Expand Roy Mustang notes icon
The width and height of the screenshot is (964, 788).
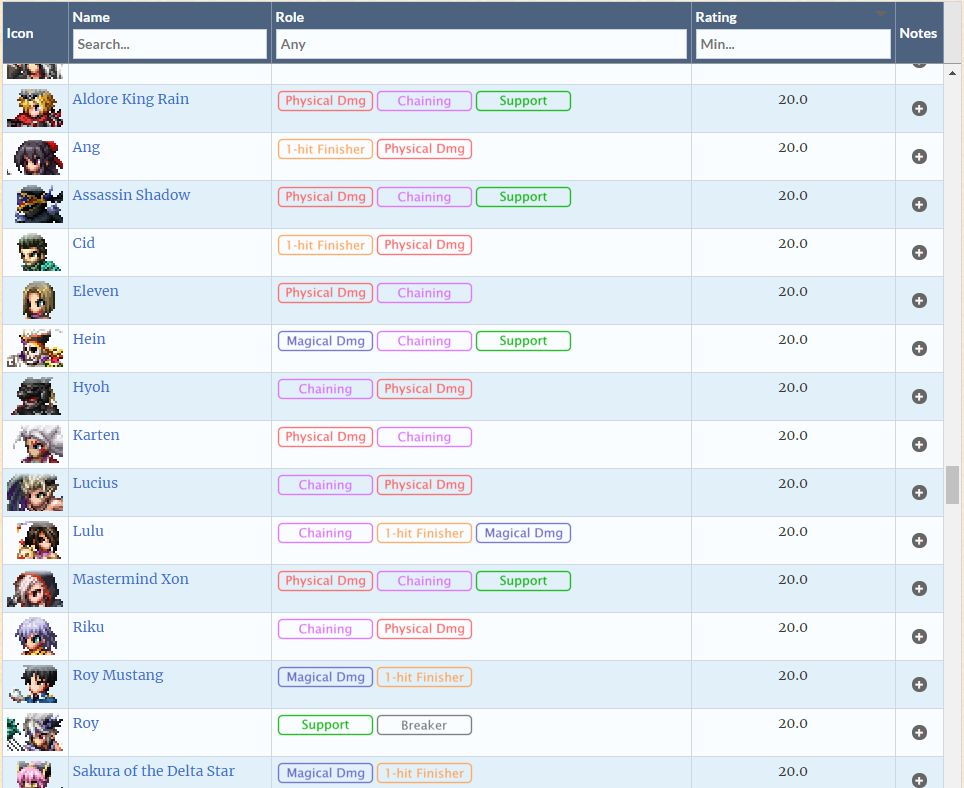pyautogui.click(x=919, y=684)
